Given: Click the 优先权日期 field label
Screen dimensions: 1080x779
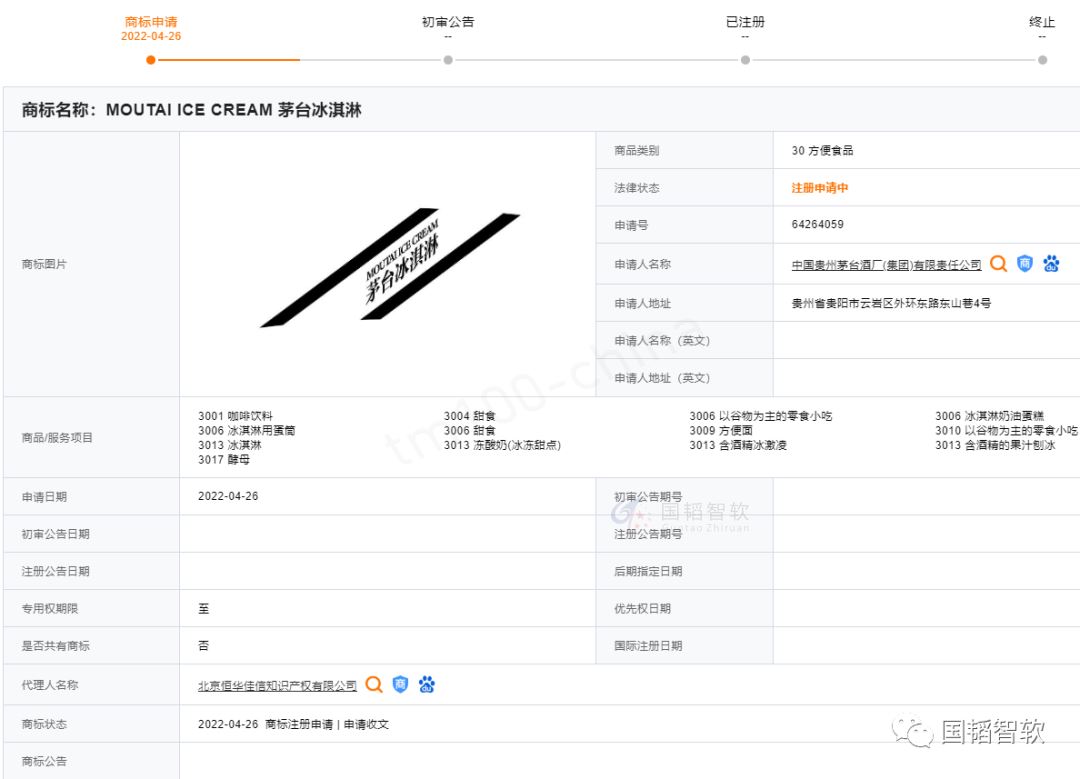Looking at the screenshot, I should (x=642, y=608).
